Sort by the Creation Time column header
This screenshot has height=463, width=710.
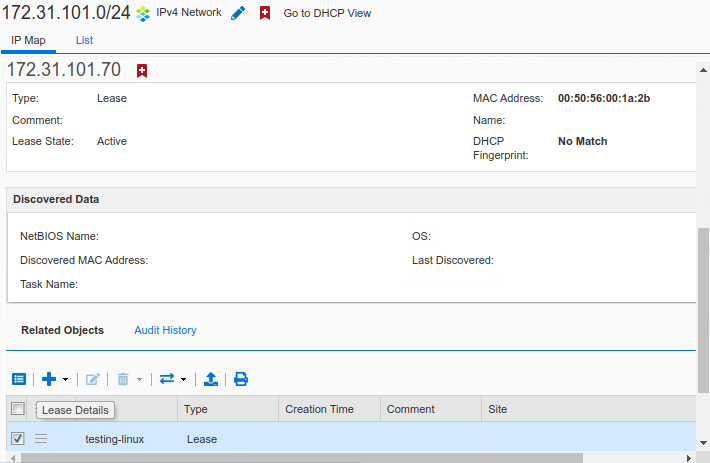coord(319,409)
